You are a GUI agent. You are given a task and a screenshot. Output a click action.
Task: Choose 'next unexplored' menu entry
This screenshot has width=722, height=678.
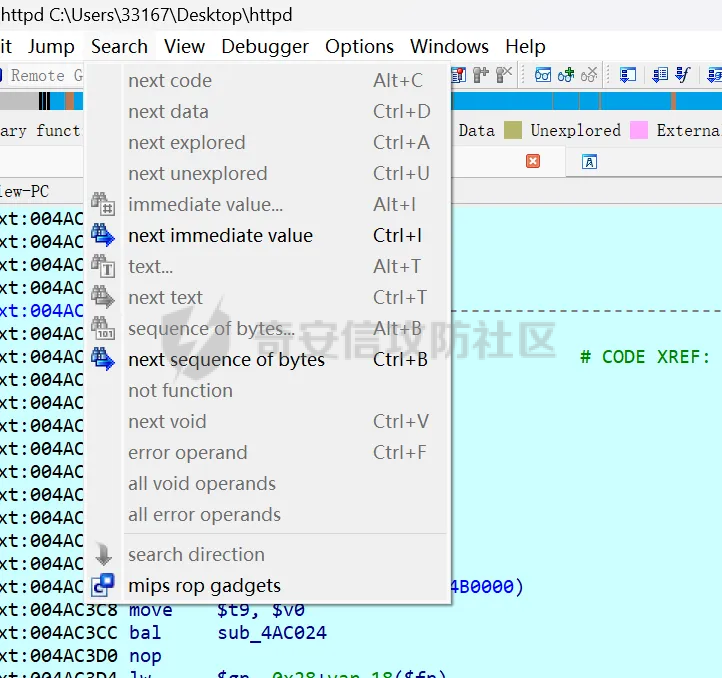[266, 174]
